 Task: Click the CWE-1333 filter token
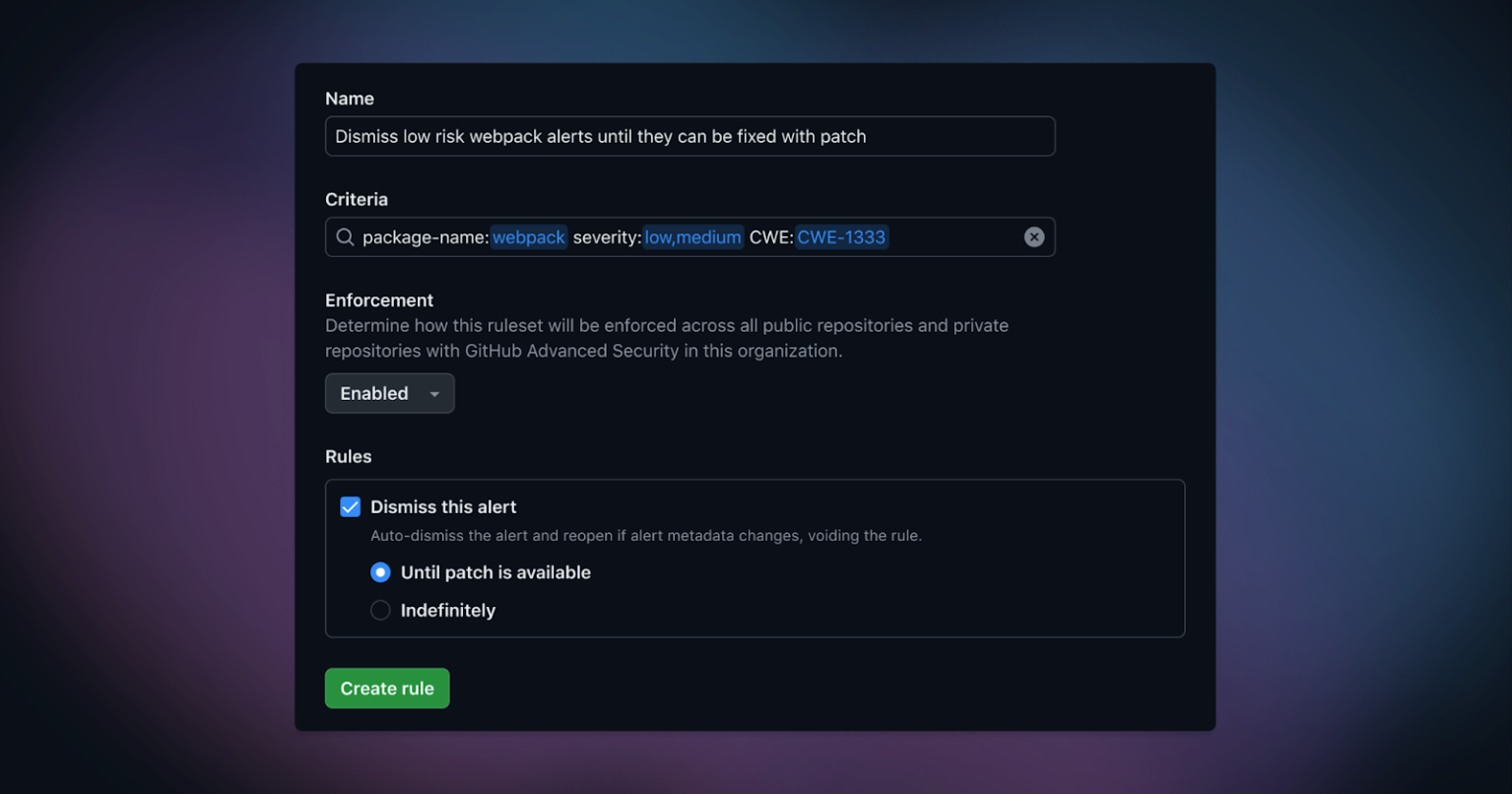coord(841,236)
